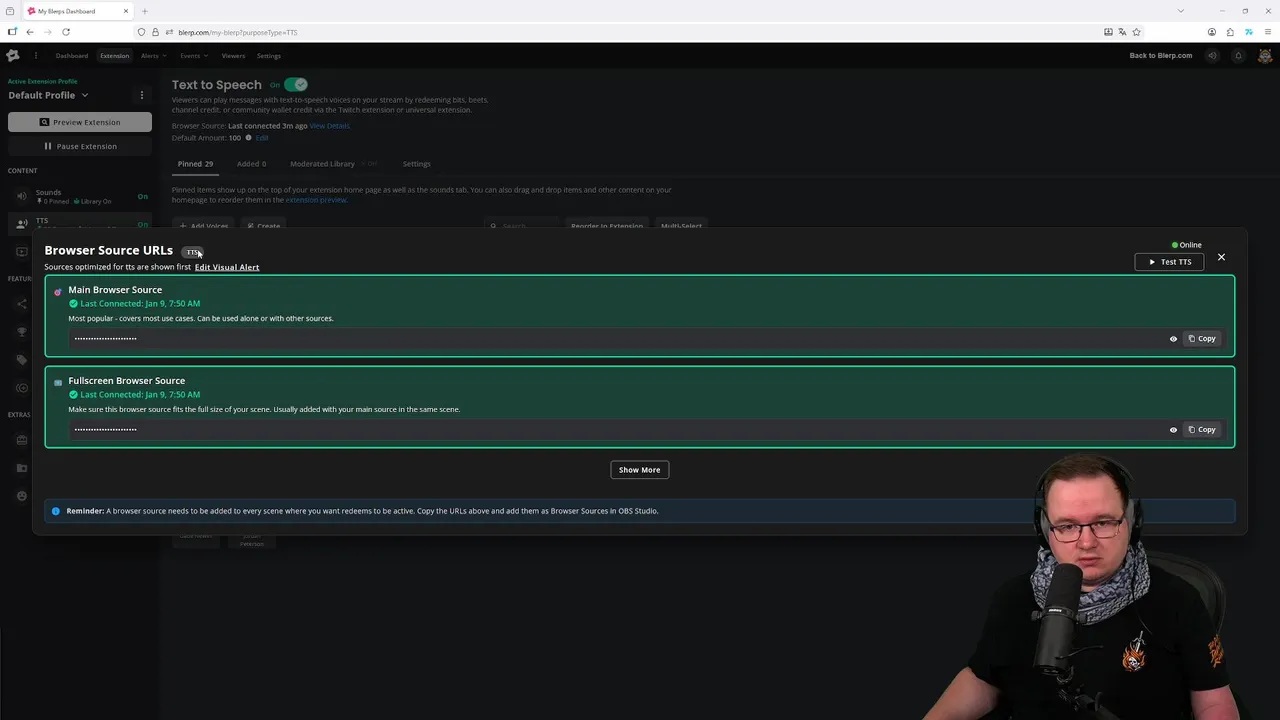Go to the Dashboard nav item

pyautogui.click(x=72, y=56)
